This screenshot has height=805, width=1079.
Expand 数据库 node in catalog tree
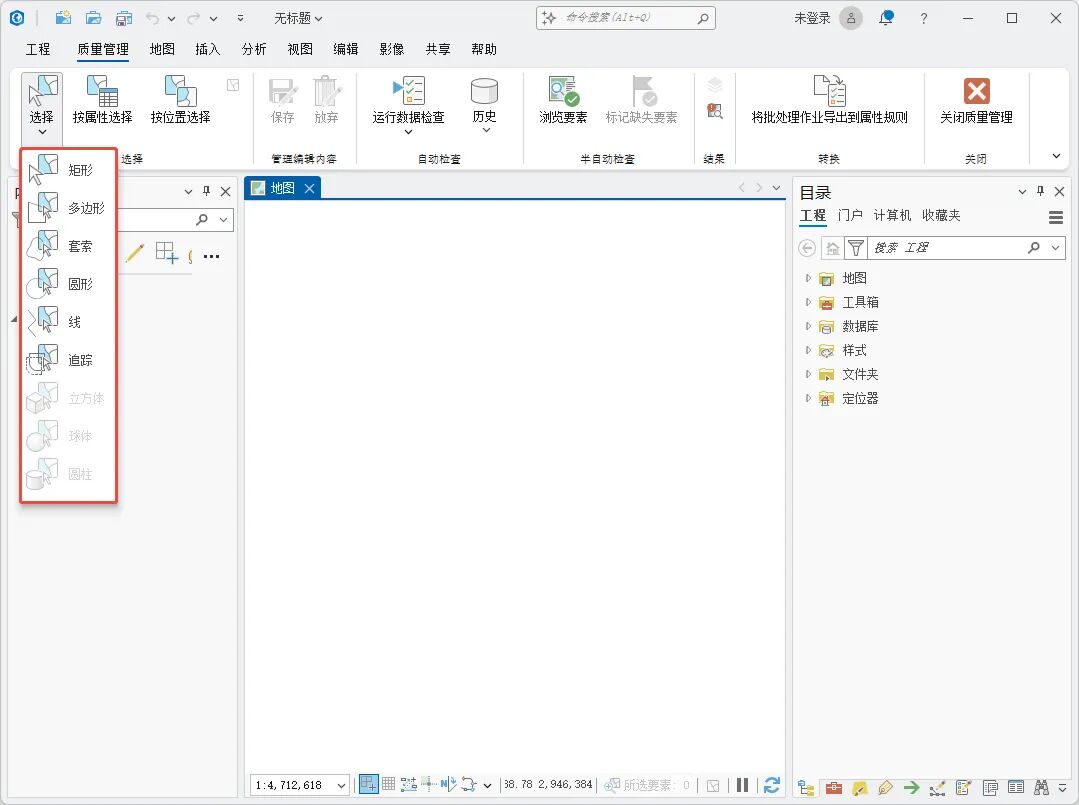(x=808, y=326)
